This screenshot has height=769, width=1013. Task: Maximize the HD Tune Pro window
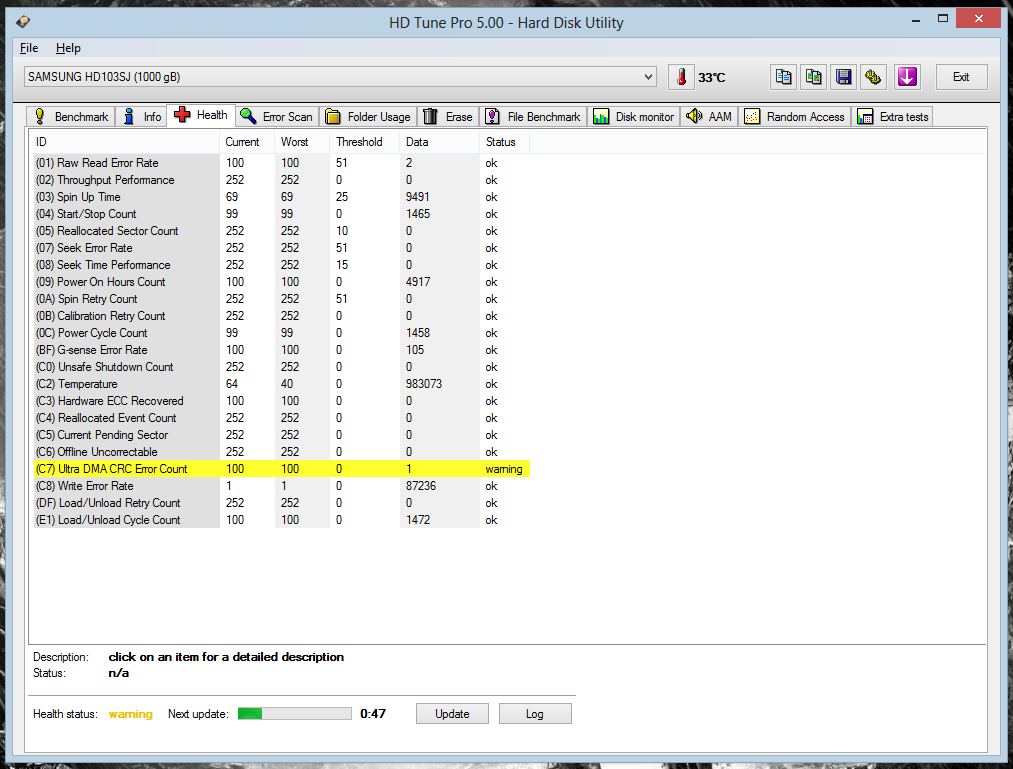(943, 19)
